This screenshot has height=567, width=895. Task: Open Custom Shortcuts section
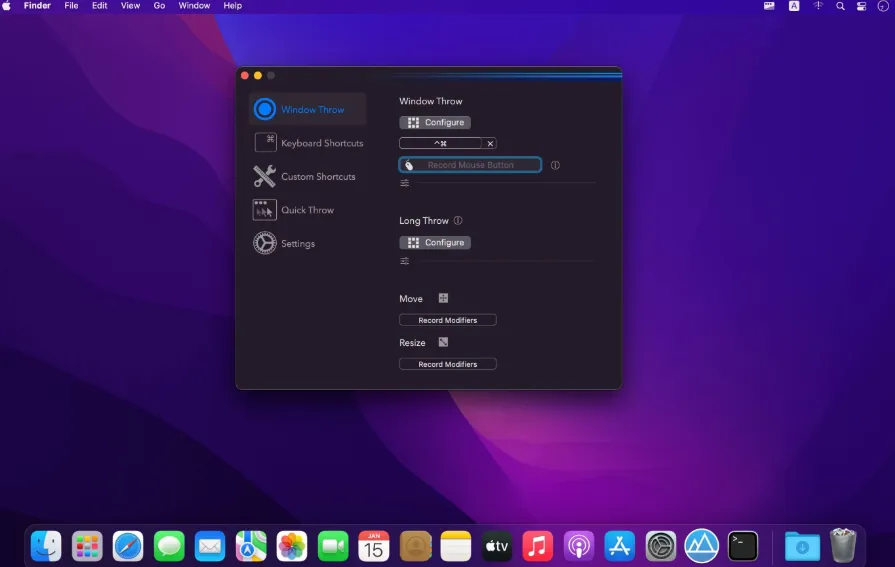[304, 176]
